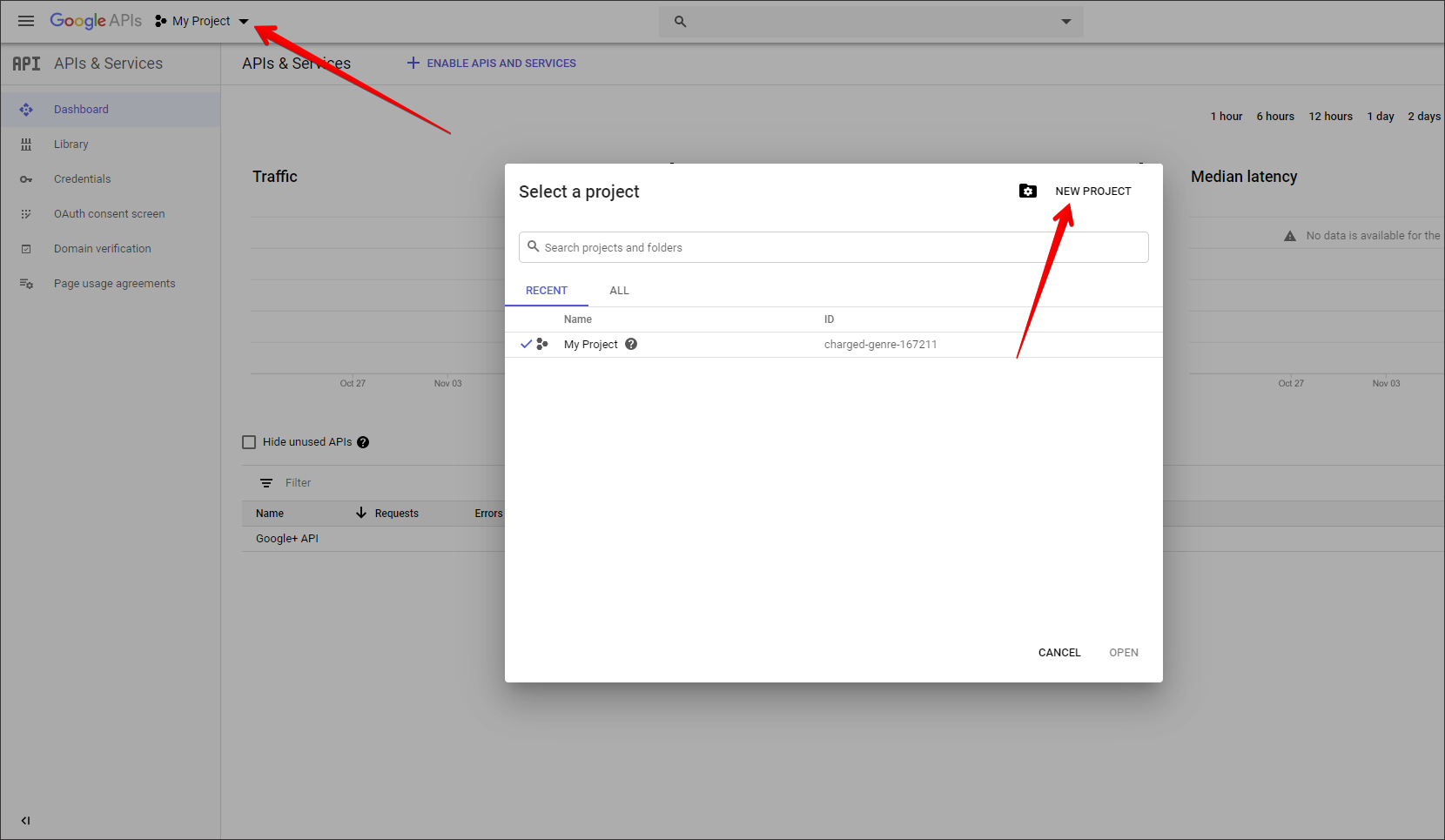Click ENABLE APIS AND SERVICES
The height and width of the screenshot is (840, 1445).
point(501,64)
